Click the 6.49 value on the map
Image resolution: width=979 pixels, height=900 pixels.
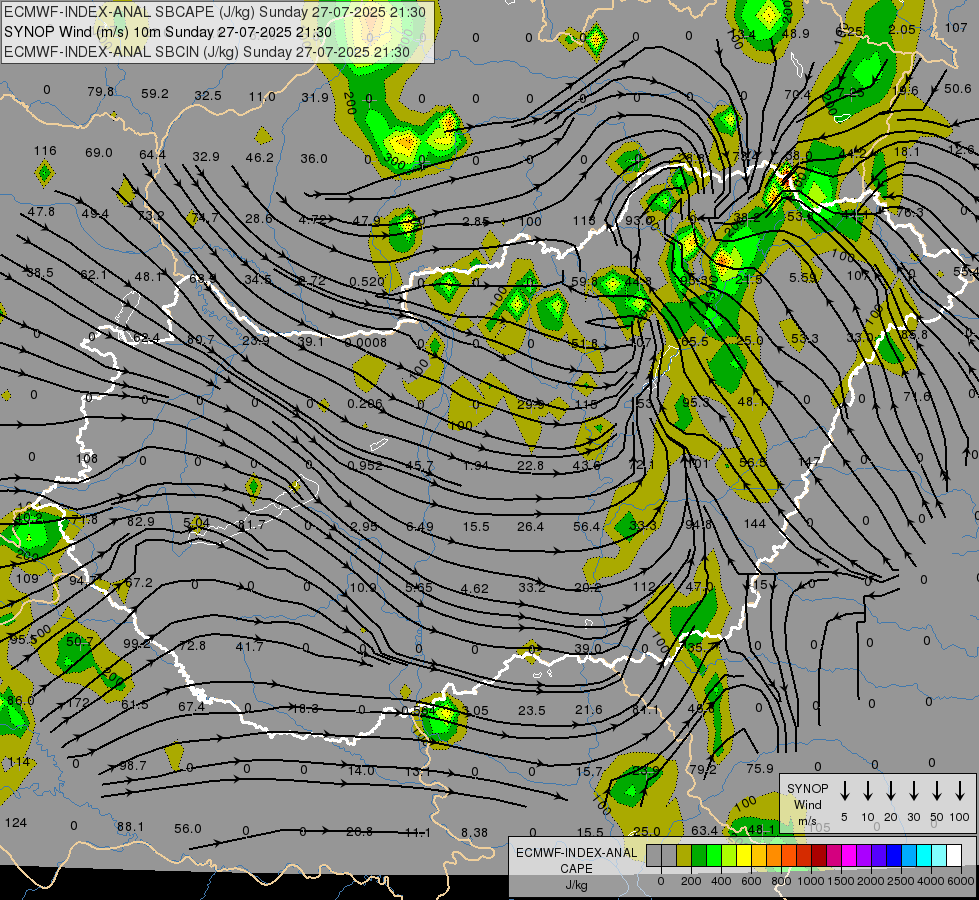(420, 527)
